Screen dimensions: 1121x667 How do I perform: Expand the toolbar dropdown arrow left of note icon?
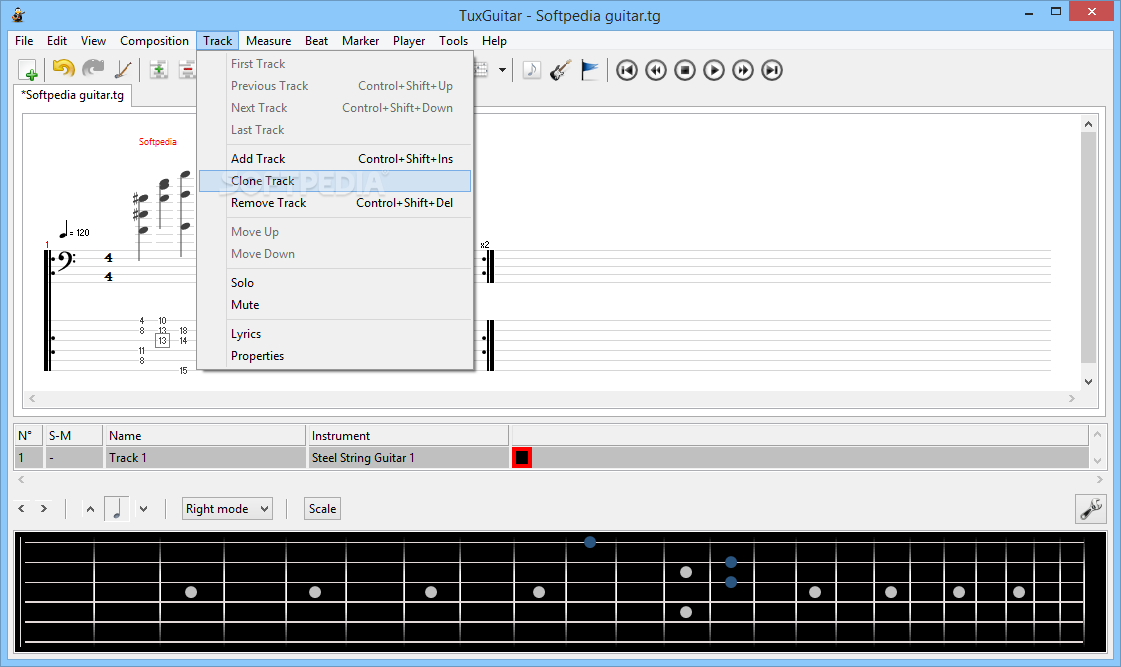(502, 70)
